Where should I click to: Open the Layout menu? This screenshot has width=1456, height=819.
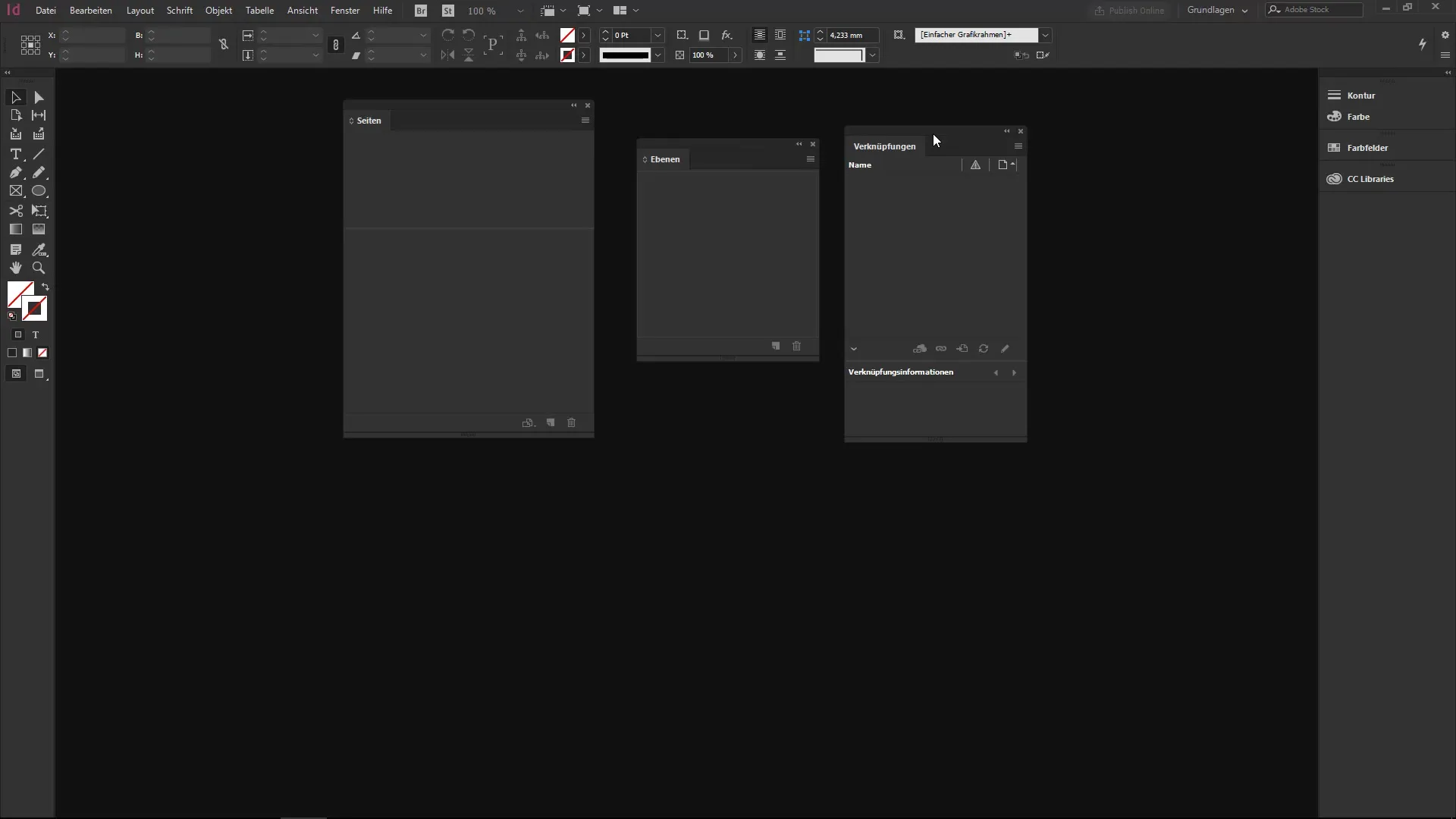pos(140,11)
